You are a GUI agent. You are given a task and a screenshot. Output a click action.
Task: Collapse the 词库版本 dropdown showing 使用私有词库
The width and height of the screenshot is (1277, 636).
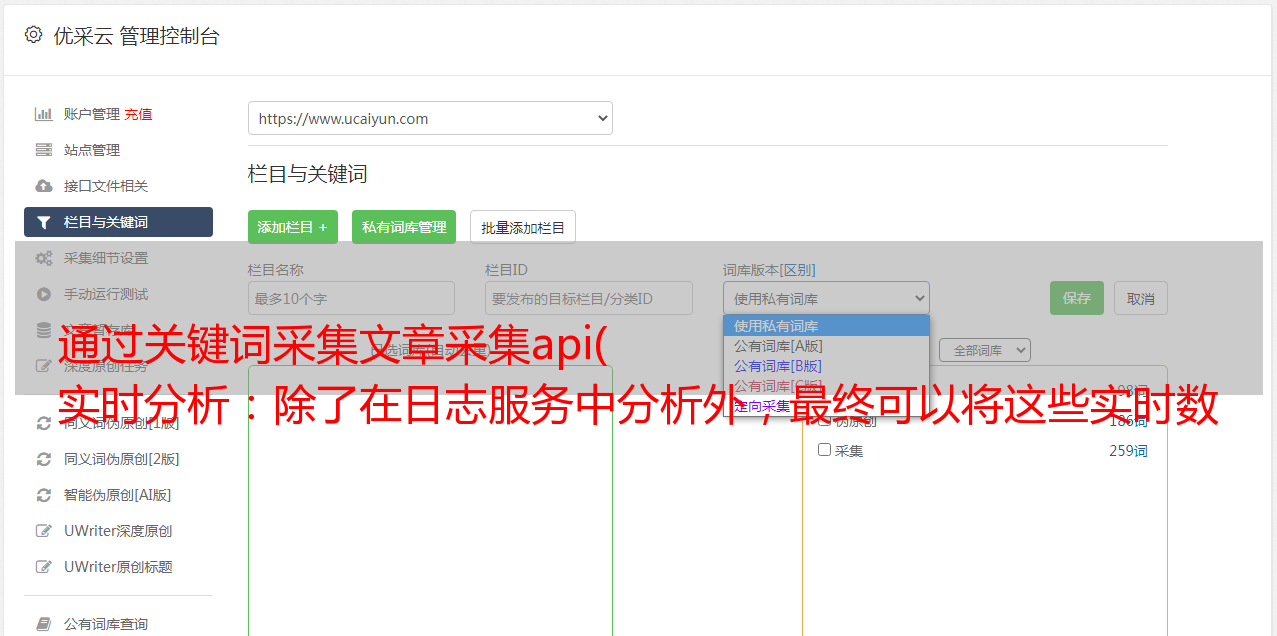(826, 298)
